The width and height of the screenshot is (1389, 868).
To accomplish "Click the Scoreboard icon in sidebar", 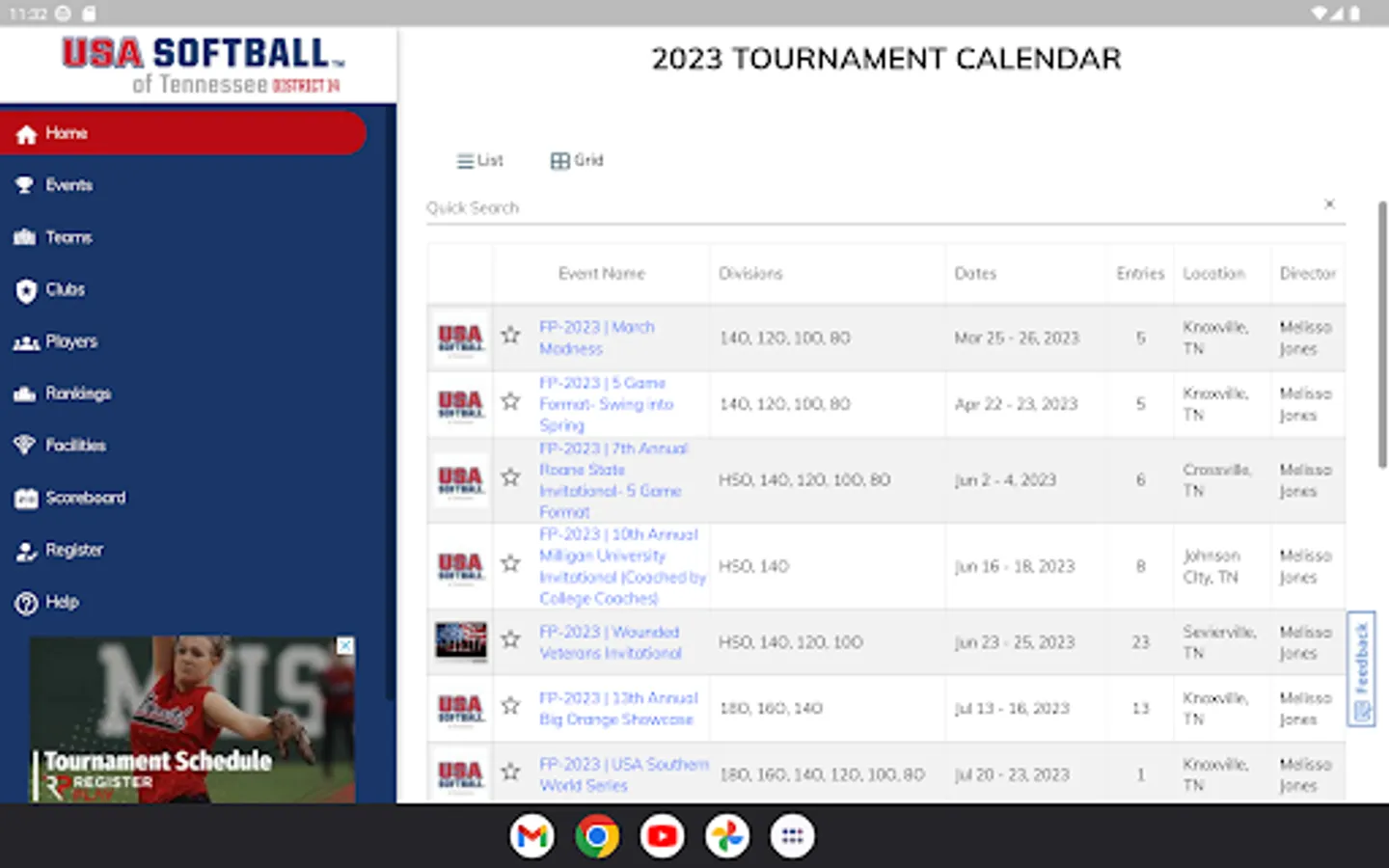I will pyautogui.click(x=25, y=498).
